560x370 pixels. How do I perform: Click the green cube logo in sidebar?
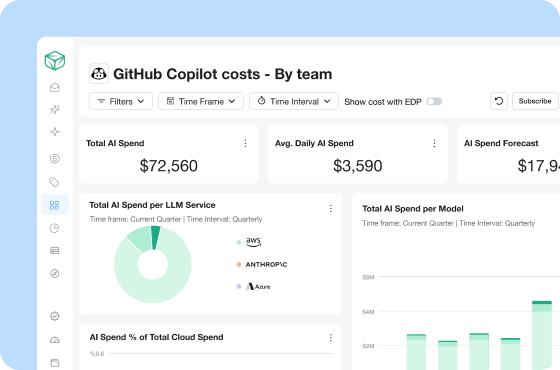pyautogui.click(x=55, y=61)
